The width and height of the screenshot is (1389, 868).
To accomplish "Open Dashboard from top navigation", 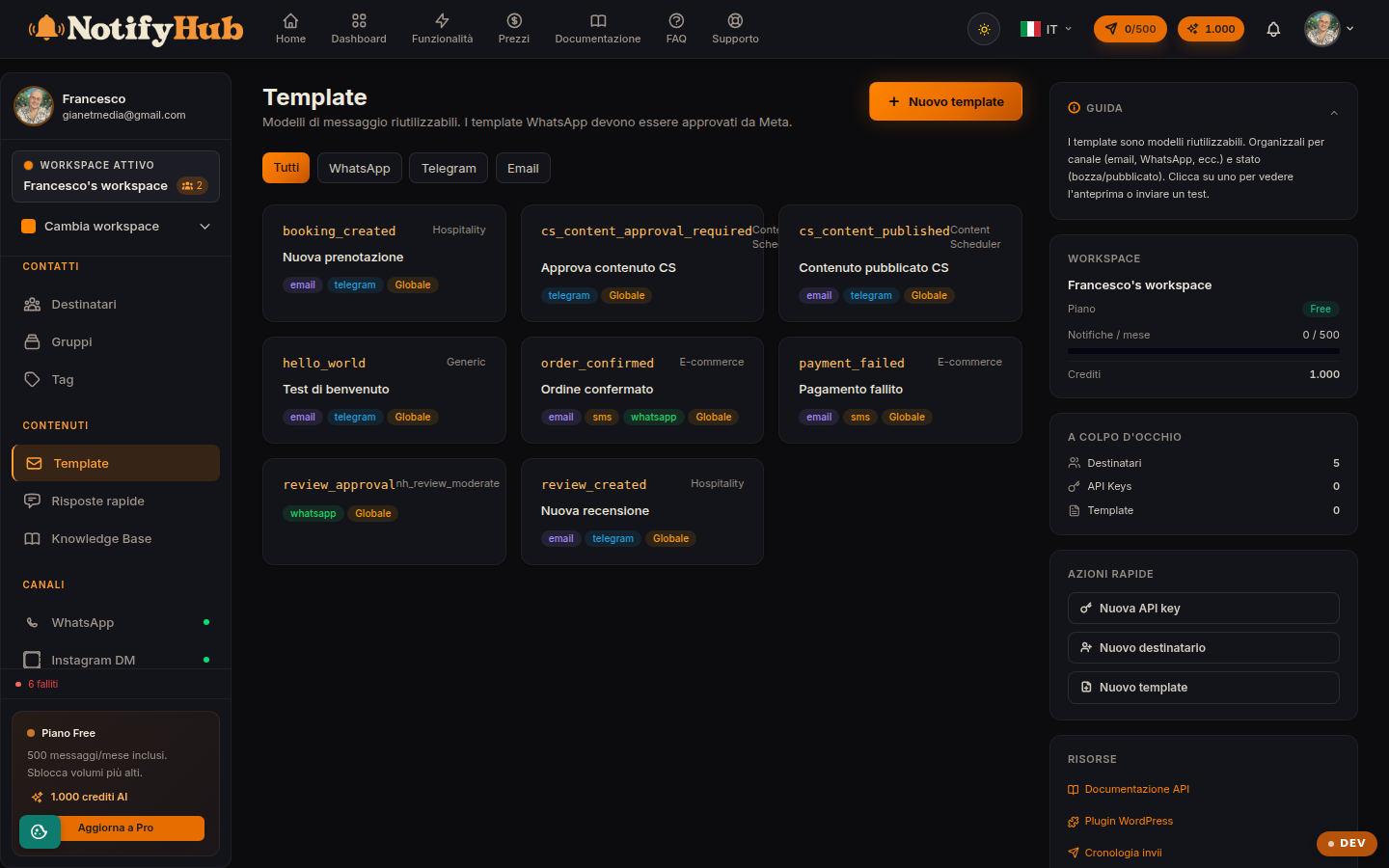I will click(359, 29).
